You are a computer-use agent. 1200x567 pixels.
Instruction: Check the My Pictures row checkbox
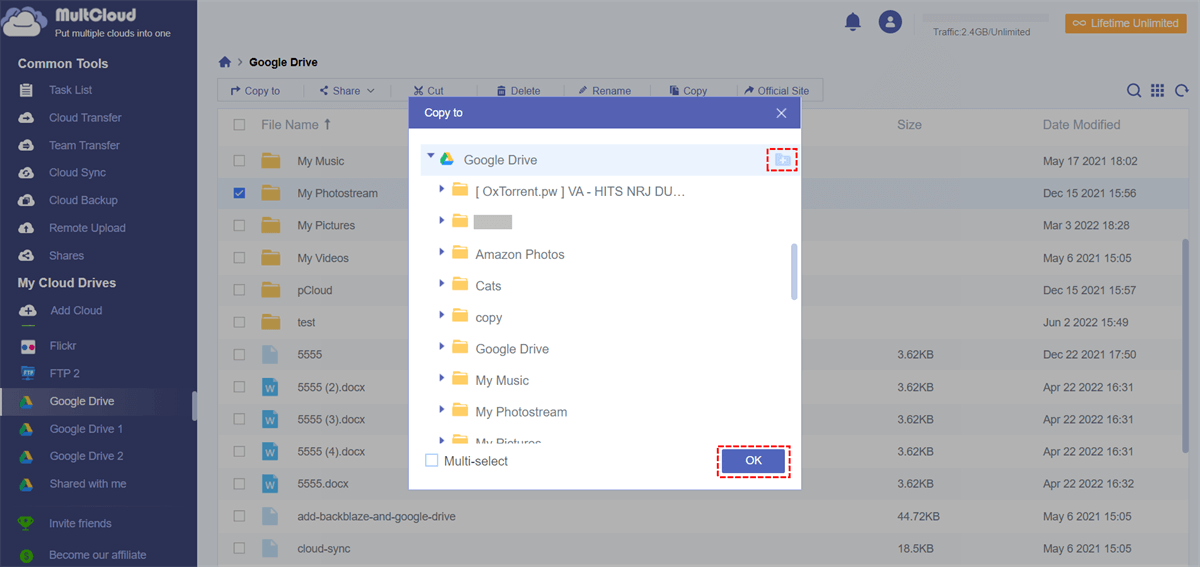239,225
